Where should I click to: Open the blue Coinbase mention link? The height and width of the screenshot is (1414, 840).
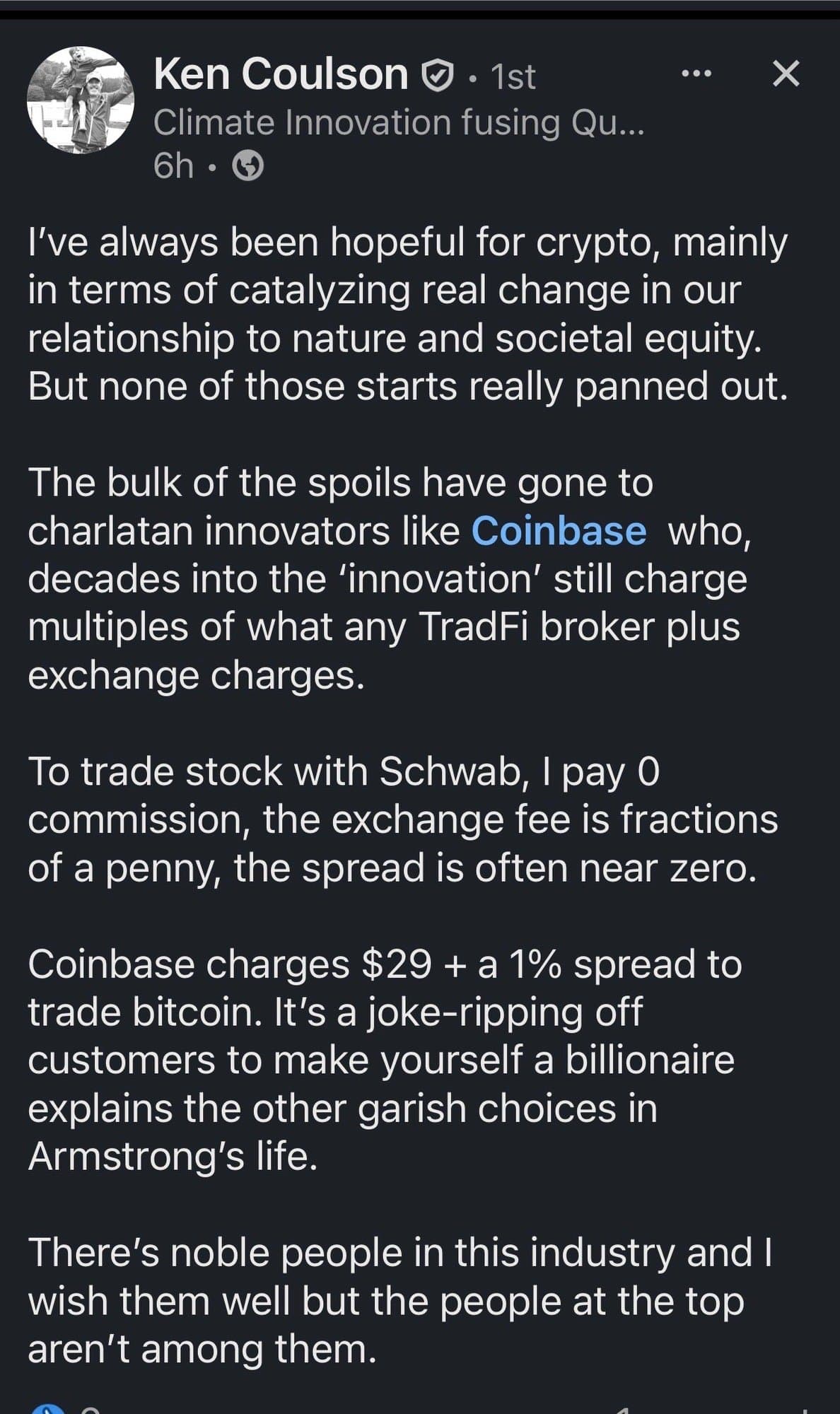(x=559, y=531)
